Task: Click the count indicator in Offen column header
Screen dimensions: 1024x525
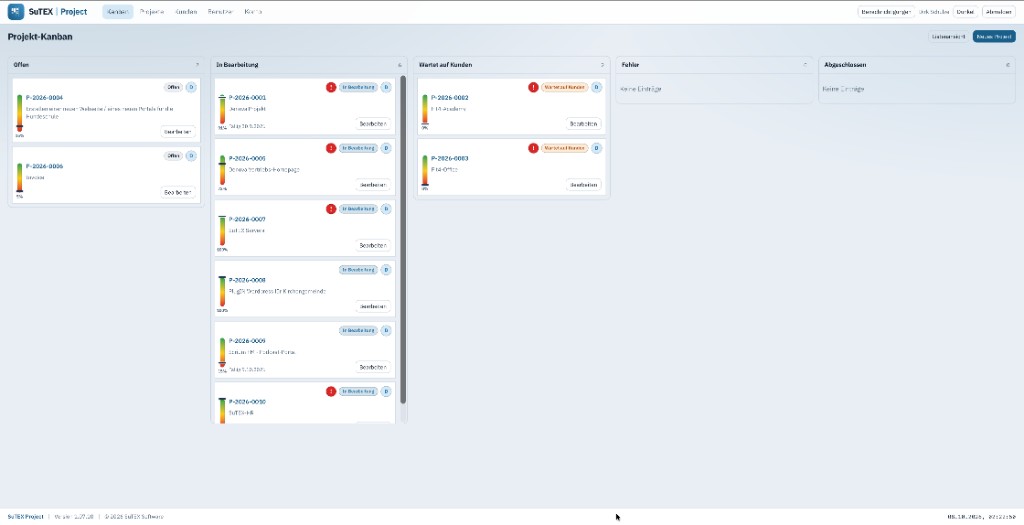Action: pyautogui.click(x=197, y=65)
